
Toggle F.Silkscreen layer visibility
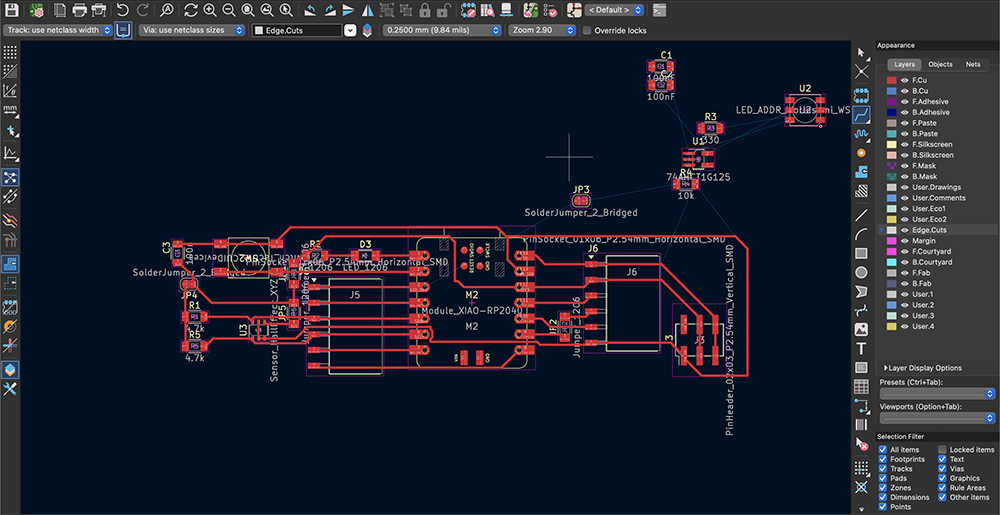(904, 145)
